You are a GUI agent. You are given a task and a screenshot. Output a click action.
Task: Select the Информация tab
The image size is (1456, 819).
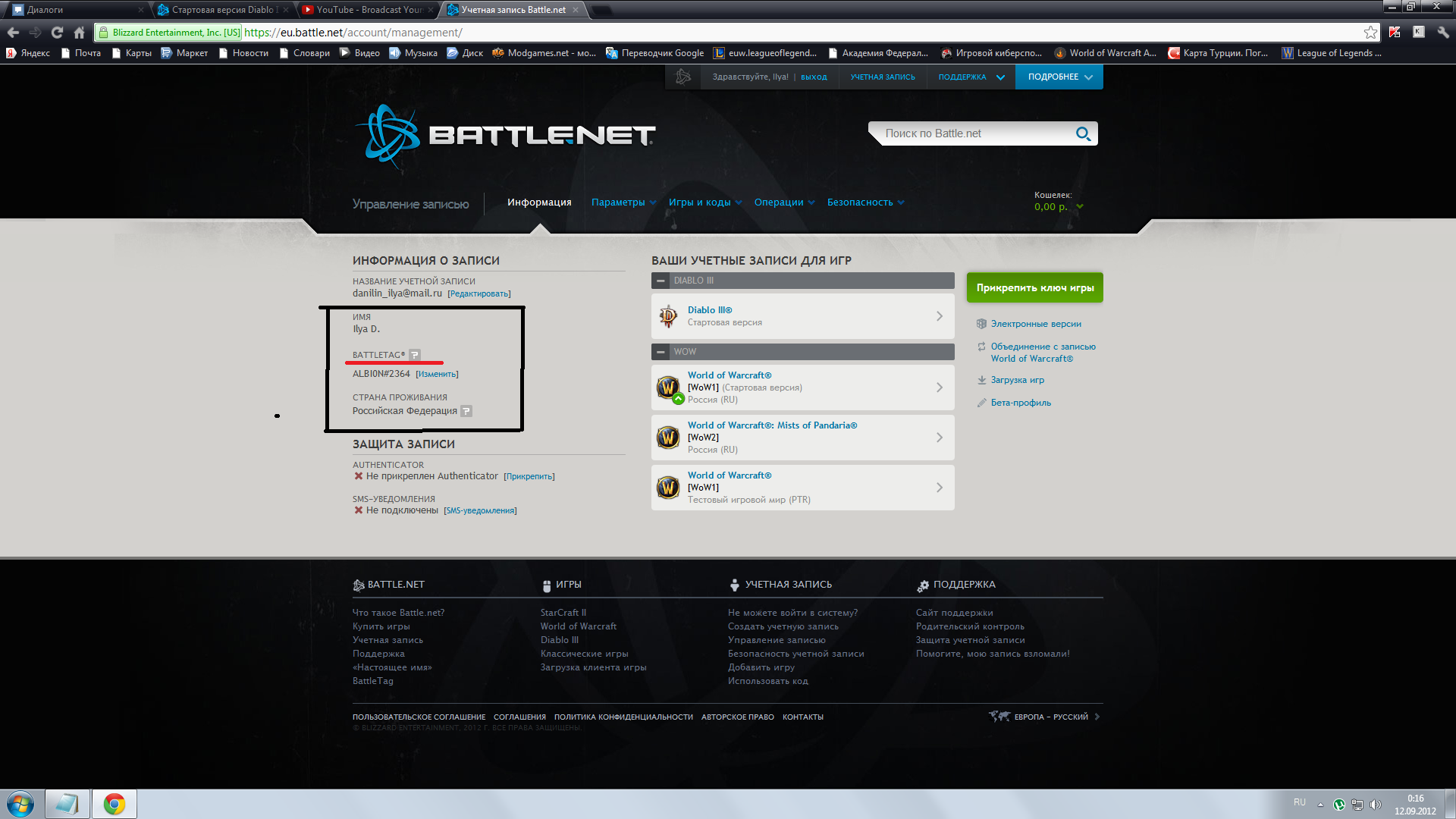pyautogui.click(x=539, y=202)
